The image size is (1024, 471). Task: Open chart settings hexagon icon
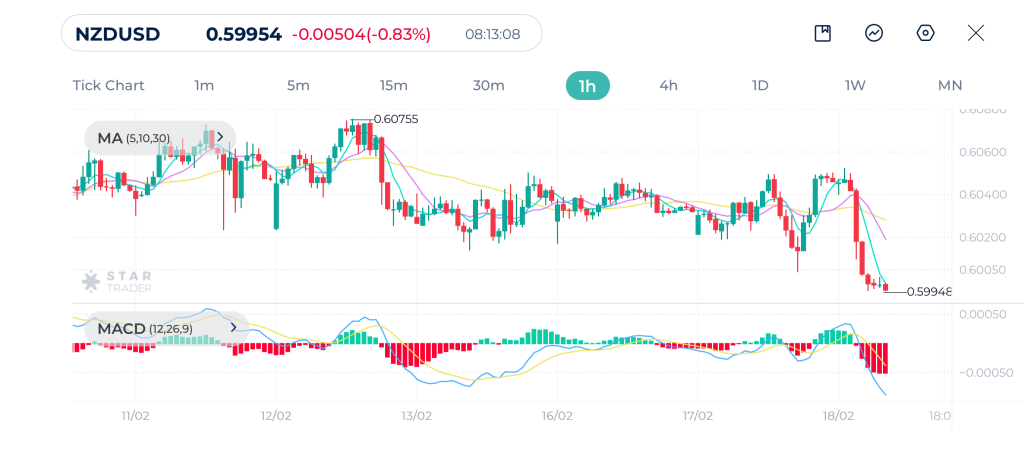(925, 33)
